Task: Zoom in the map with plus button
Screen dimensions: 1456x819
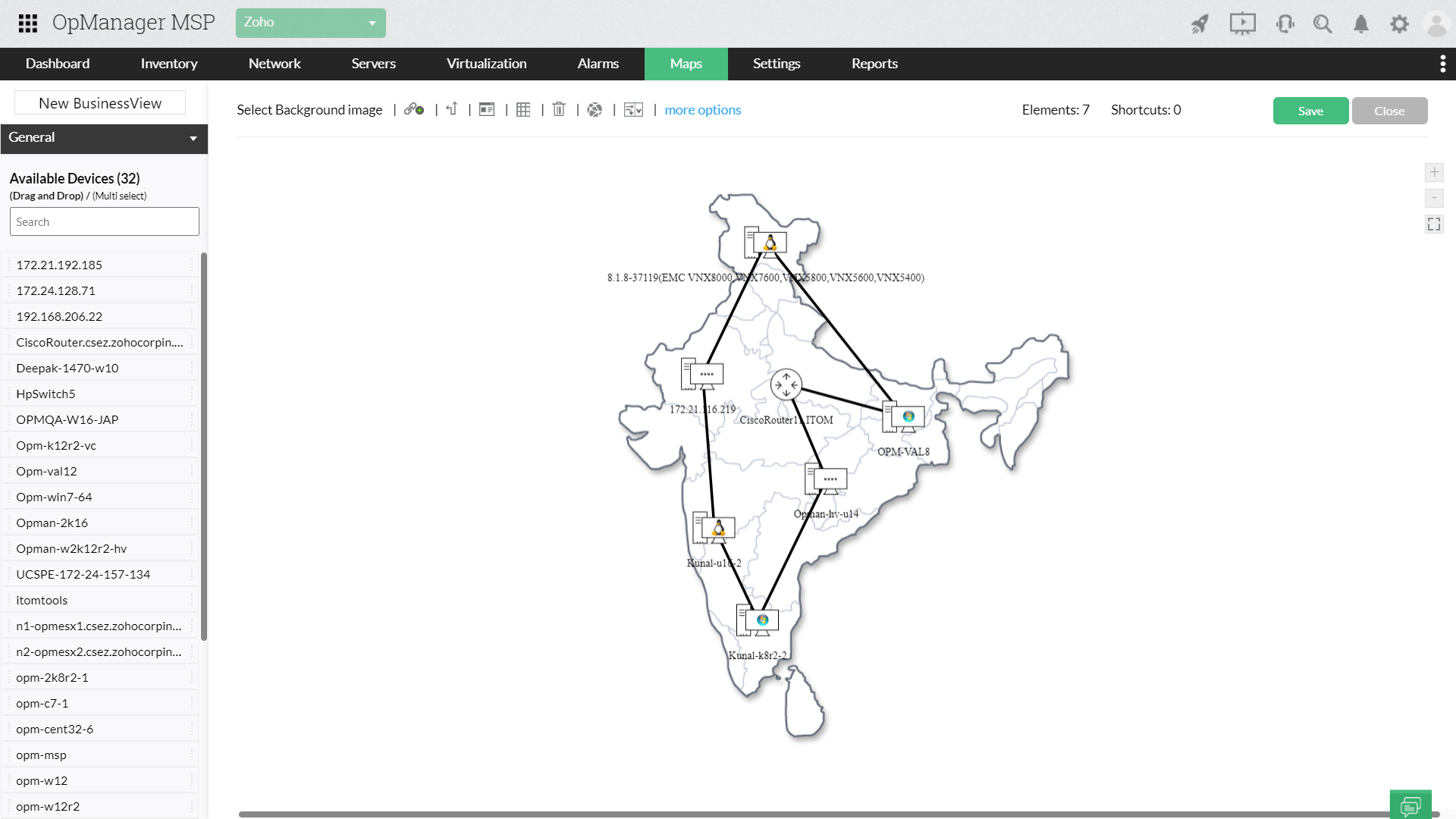Action: pos(1434,172)
